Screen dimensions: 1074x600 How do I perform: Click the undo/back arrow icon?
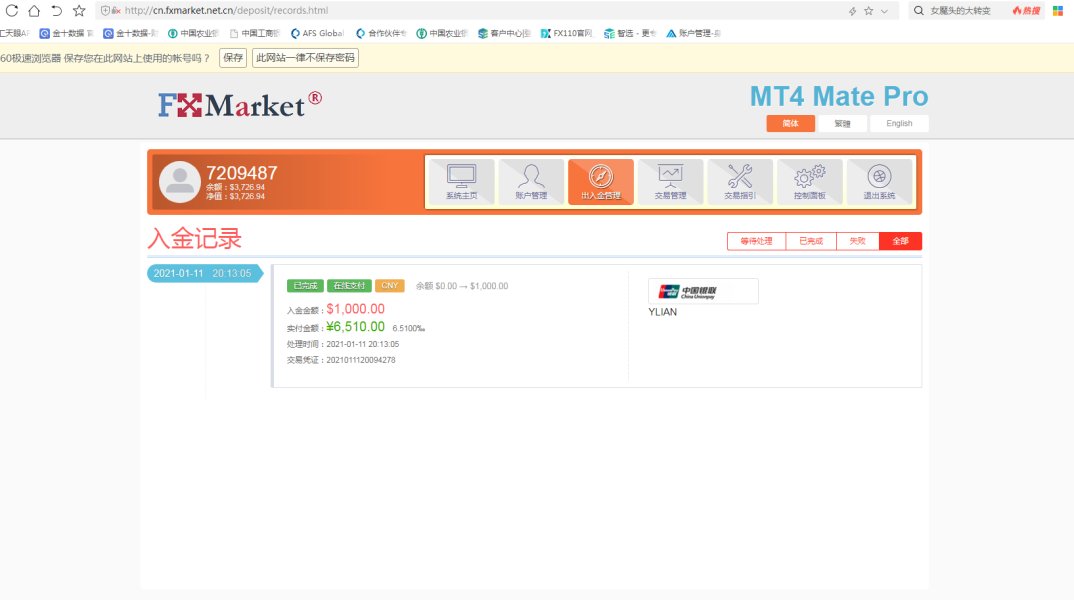pos(56,10)
